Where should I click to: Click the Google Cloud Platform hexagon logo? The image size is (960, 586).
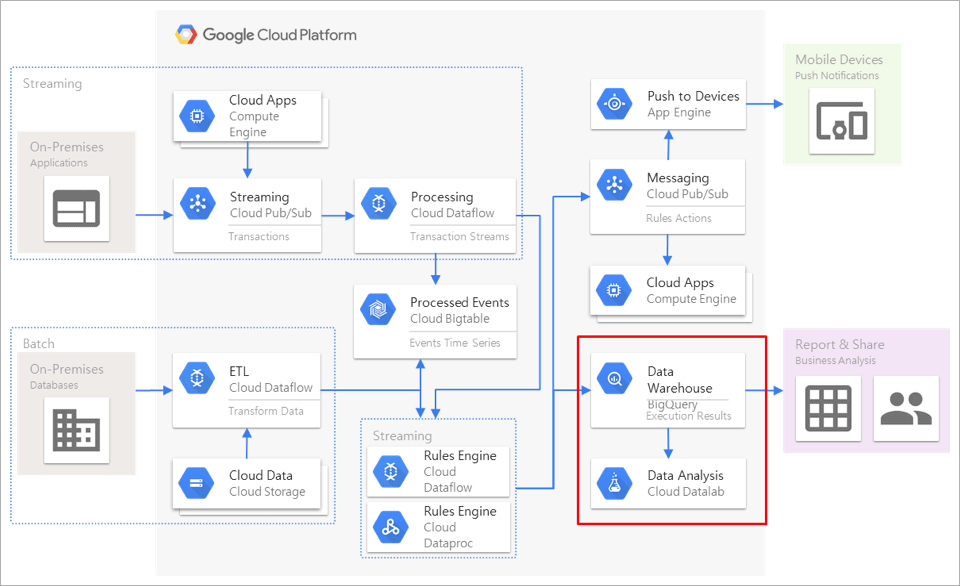click(x=186, y=35)
